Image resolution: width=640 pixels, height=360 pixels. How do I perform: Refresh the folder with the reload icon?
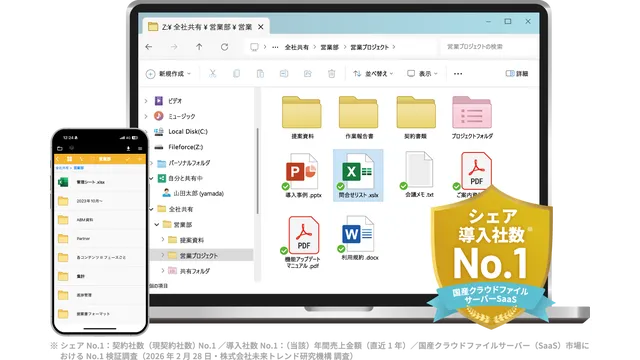(x=224, y=47)
